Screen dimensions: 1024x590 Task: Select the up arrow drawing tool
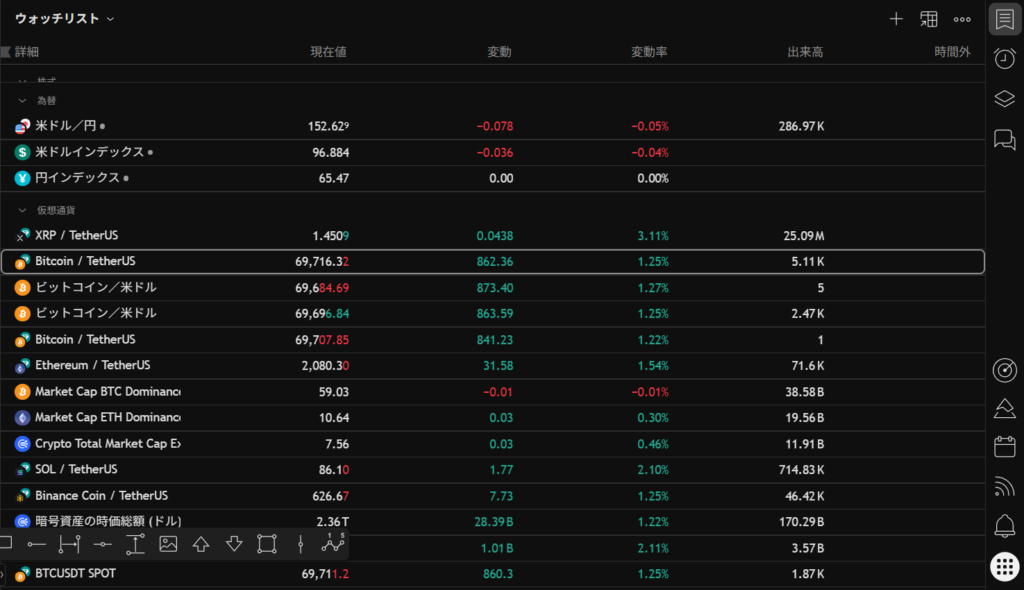pos(201,544)
